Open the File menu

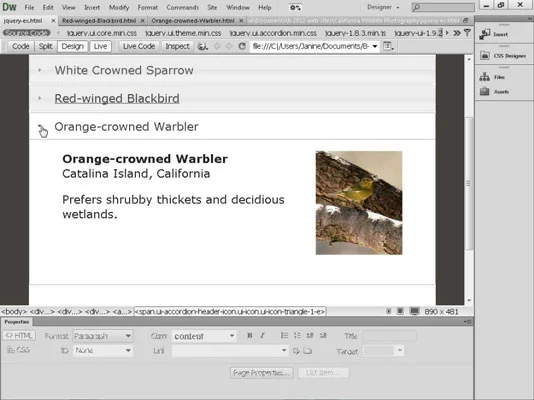[29, 7]
